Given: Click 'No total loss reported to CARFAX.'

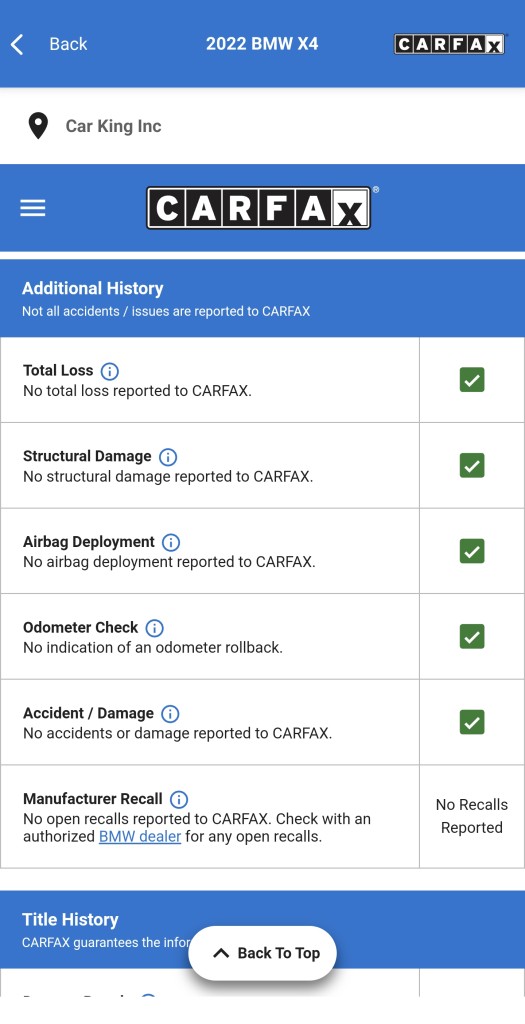Looking at the screenshot, I should point(137,391).
